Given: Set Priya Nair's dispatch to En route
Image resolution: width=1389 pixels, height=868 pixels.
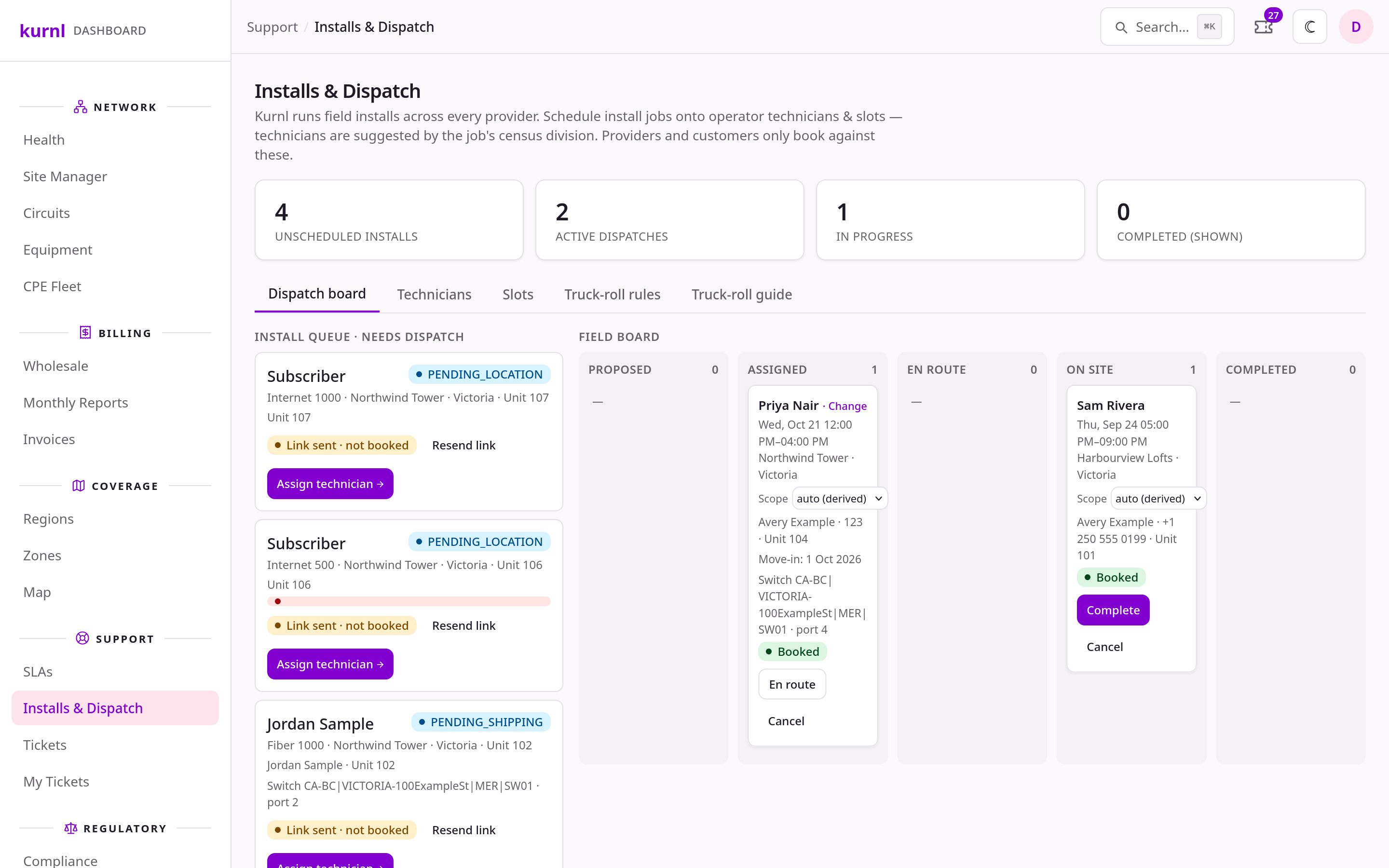Looking at the screenshot, I should pos(791,684).
